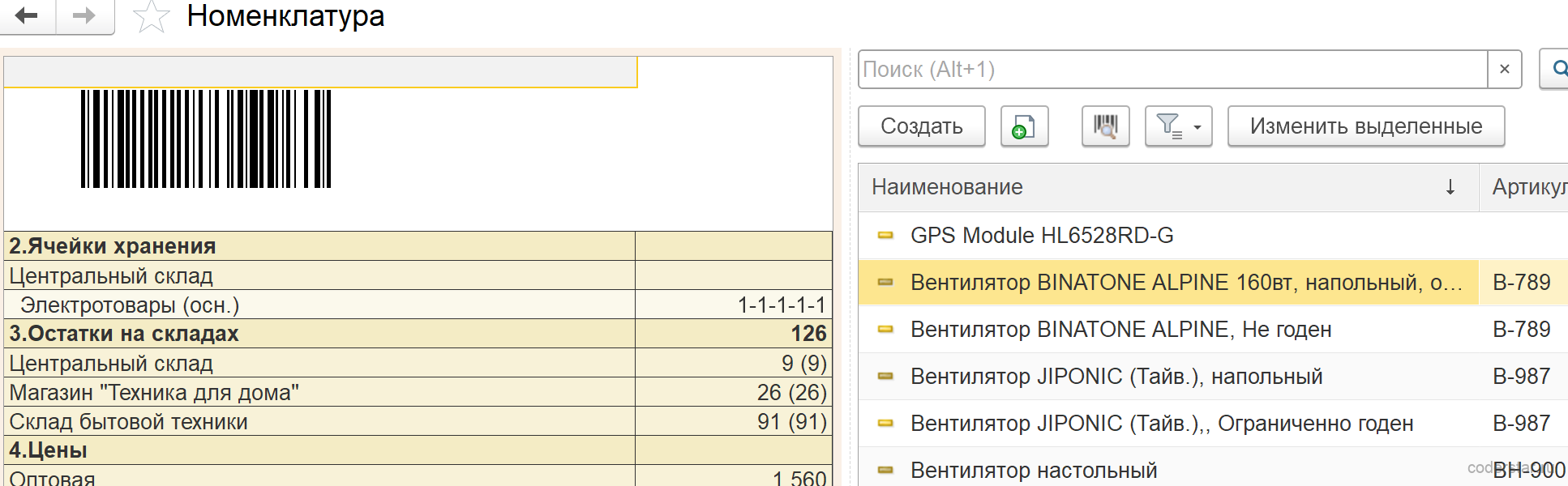This screenshot has height=486, width=1568.
Task: Clear the search field with the X button
Action: point(1505,70)
